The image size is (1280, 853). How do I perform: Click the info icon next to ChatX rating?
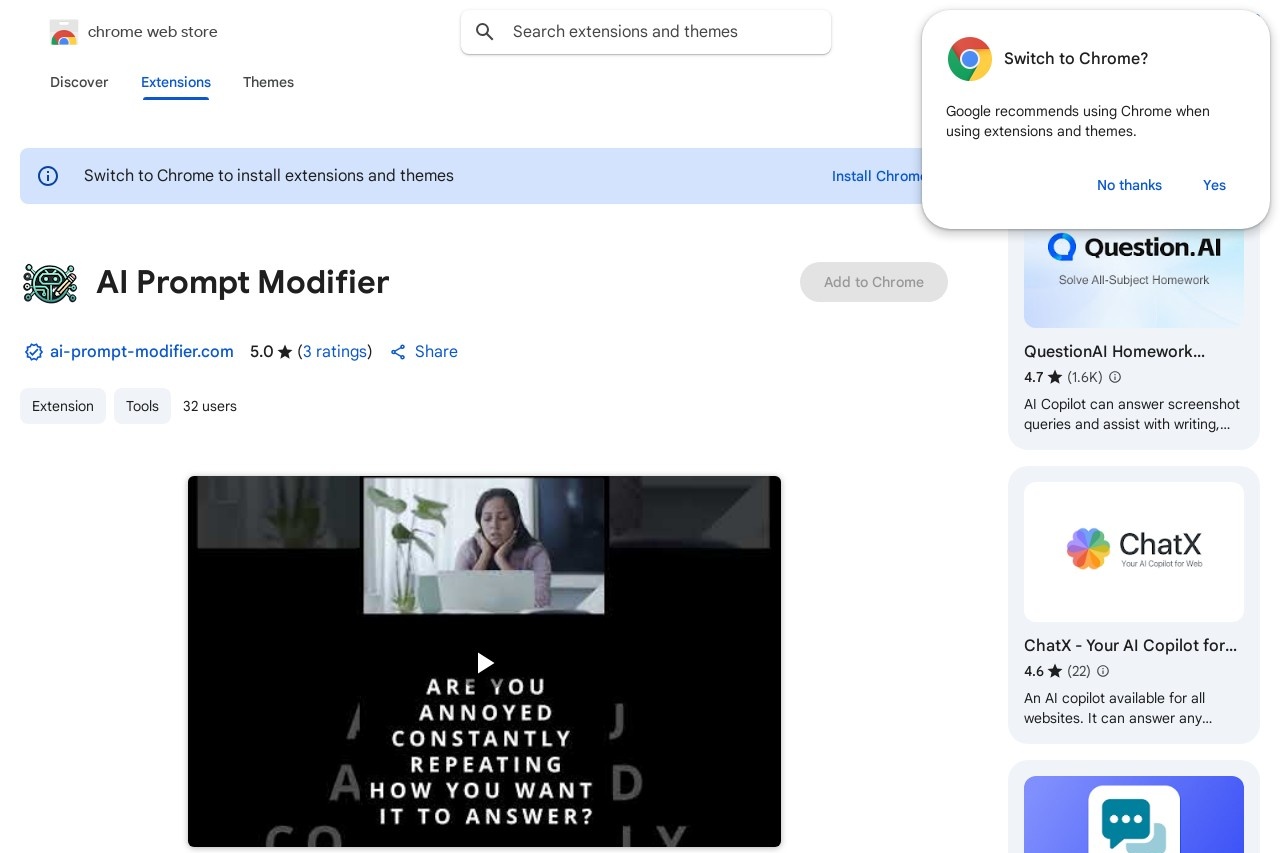click(x=1103, y=671)
